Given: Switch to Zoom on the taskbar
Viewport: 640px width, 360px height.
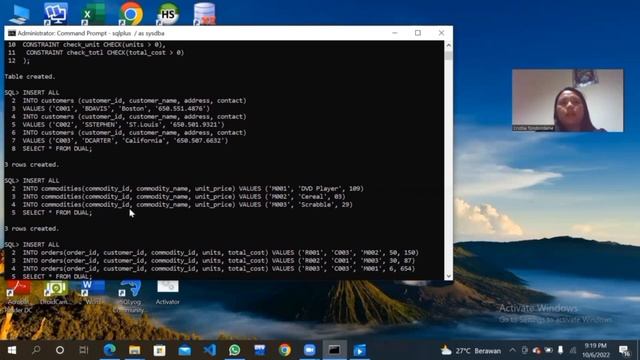Looking at the screenshot, I should 309,350.
